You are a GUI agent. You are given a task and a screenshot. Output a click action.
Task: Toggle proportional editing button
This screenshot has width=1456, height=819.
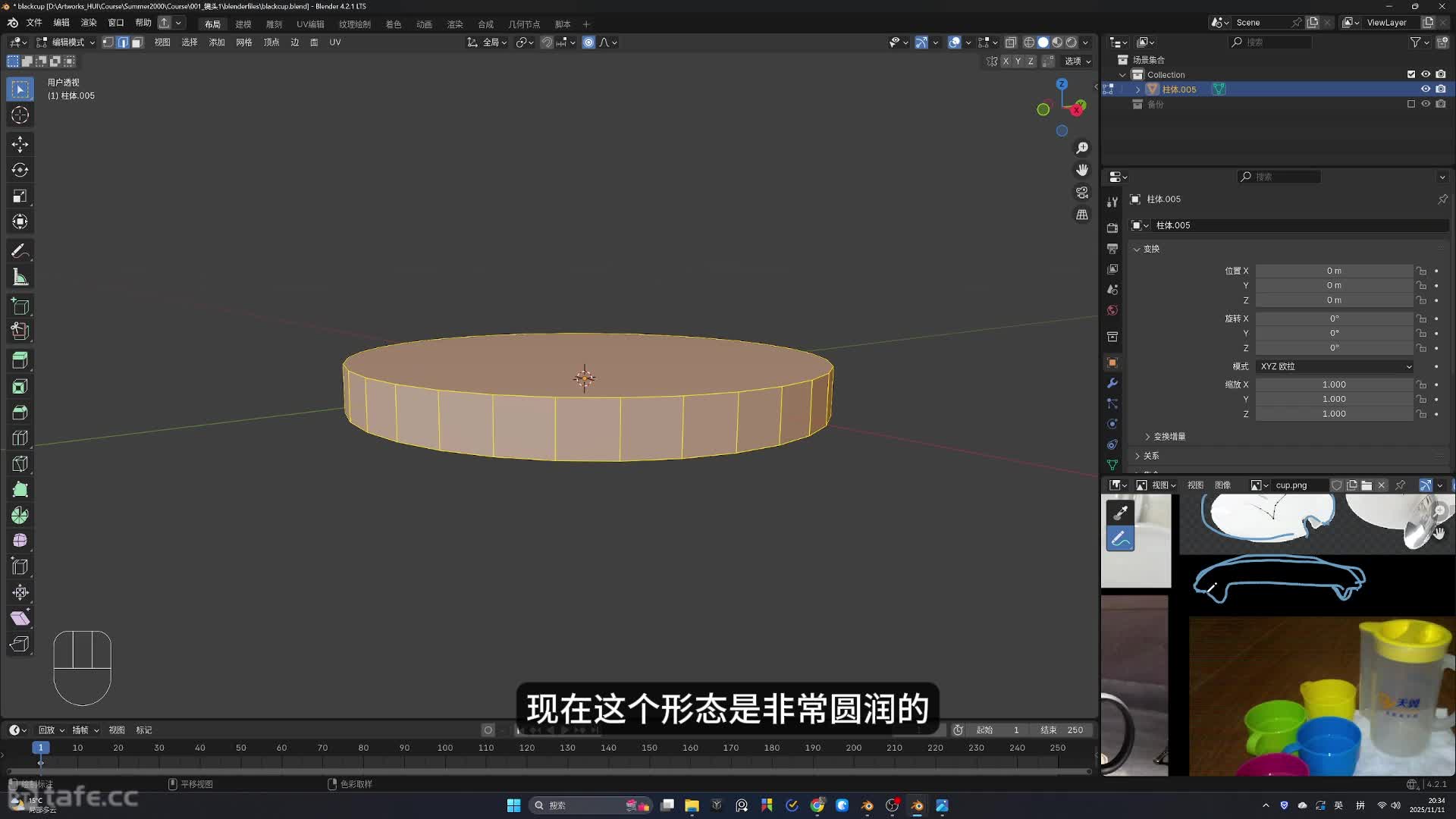pyautogui.click(x=588, y=42)
